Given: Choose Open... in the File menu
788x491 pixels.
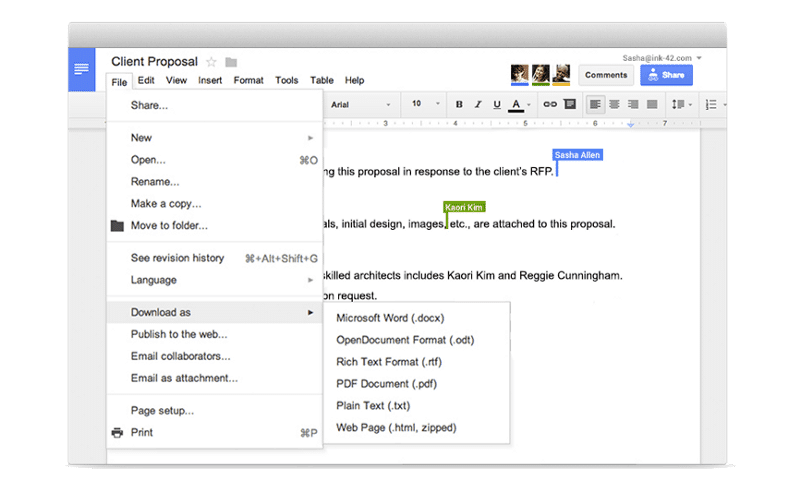Looking at the screenshot, I should [215, 160].
